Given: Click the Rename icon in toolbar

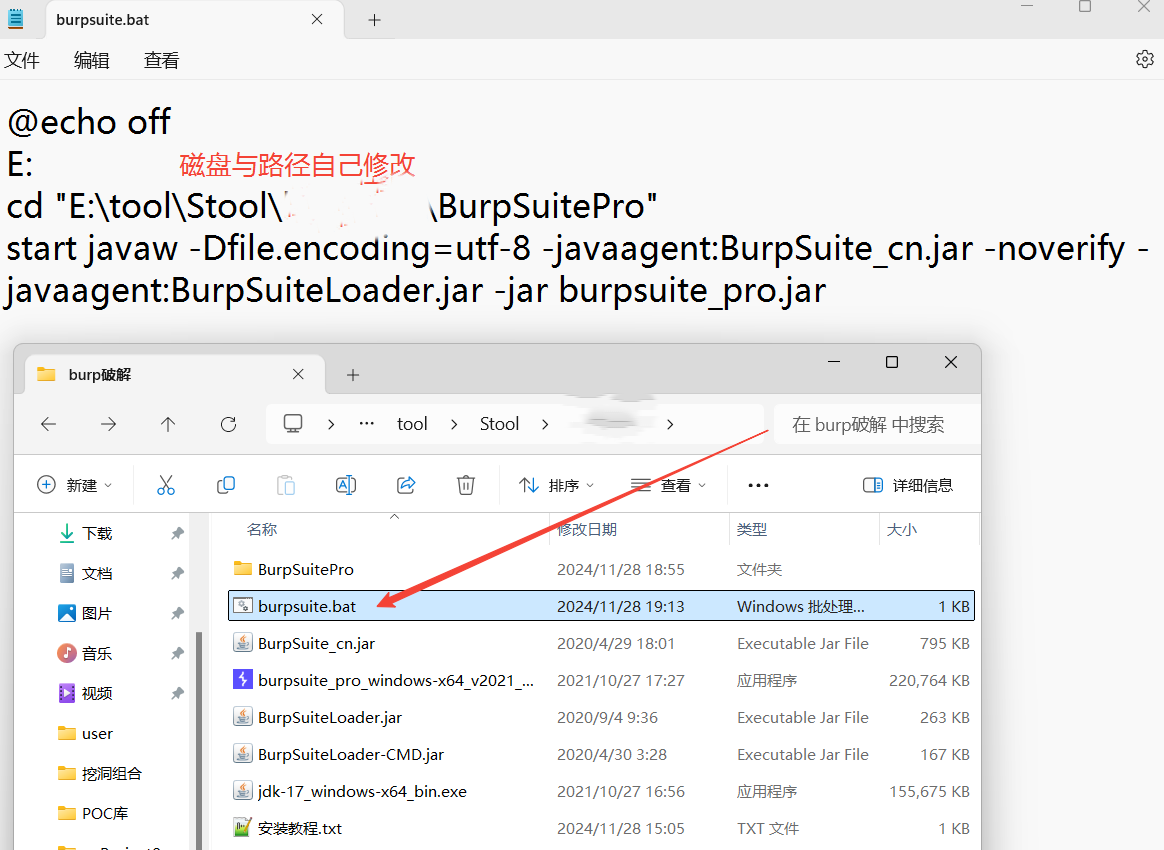Looking at the screenshot, I should 346,485.
